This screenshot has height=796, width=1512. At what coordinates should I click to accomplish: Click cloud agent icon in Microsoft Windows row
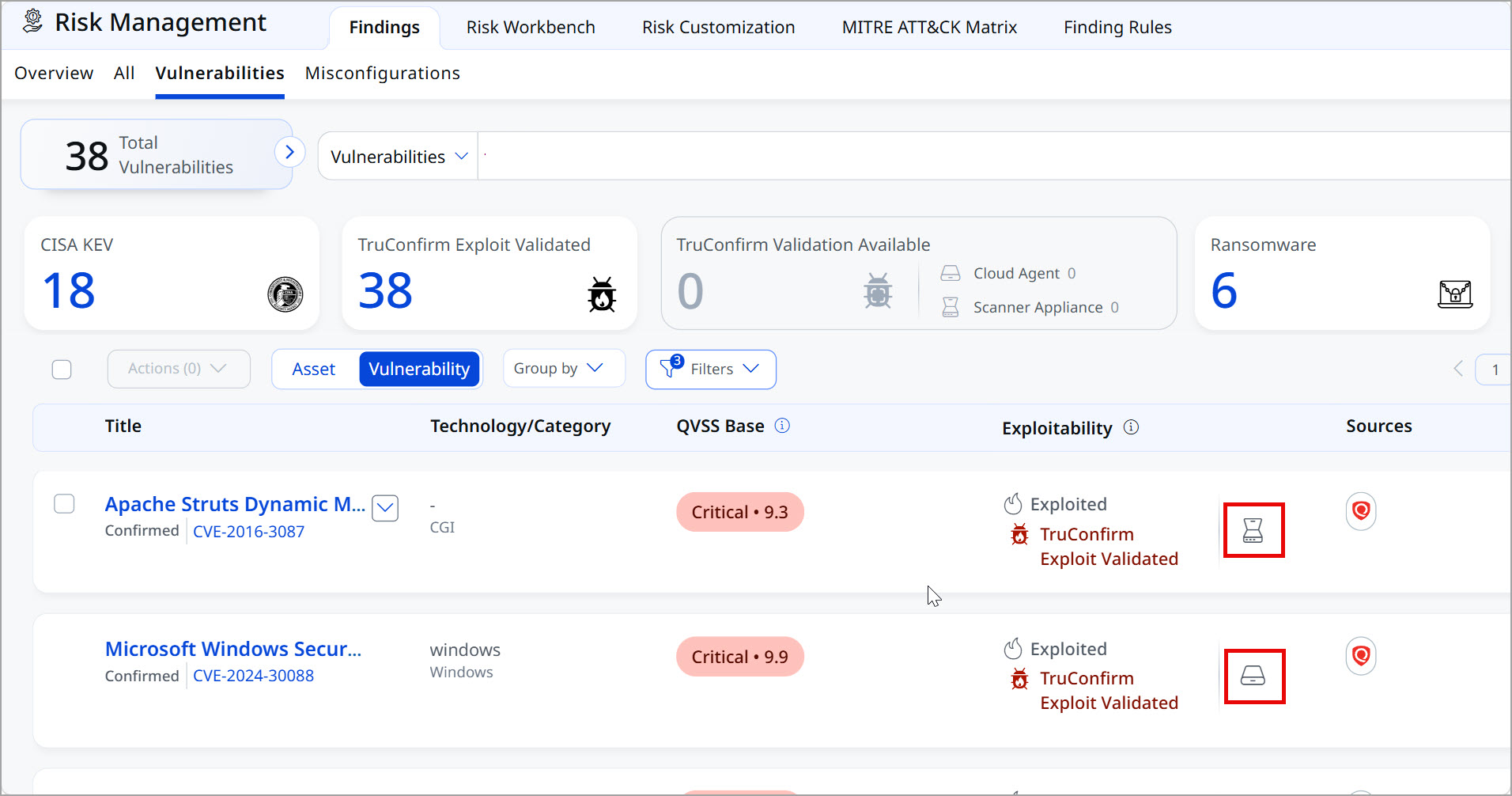tap(1253, 676)
